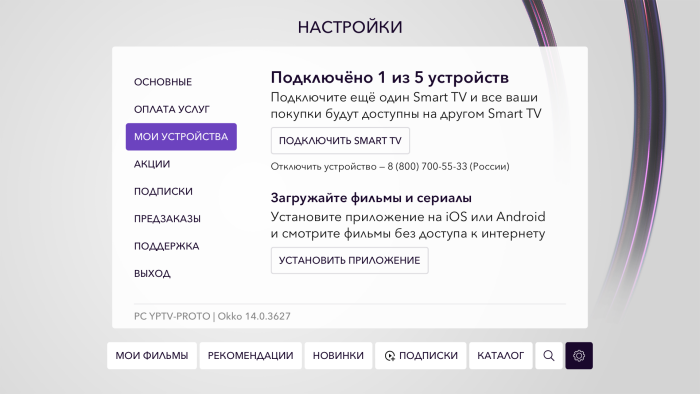Screen dimensions: 700x394
Task: Click the settings gear icon
Action: click(x=579, y=356)
